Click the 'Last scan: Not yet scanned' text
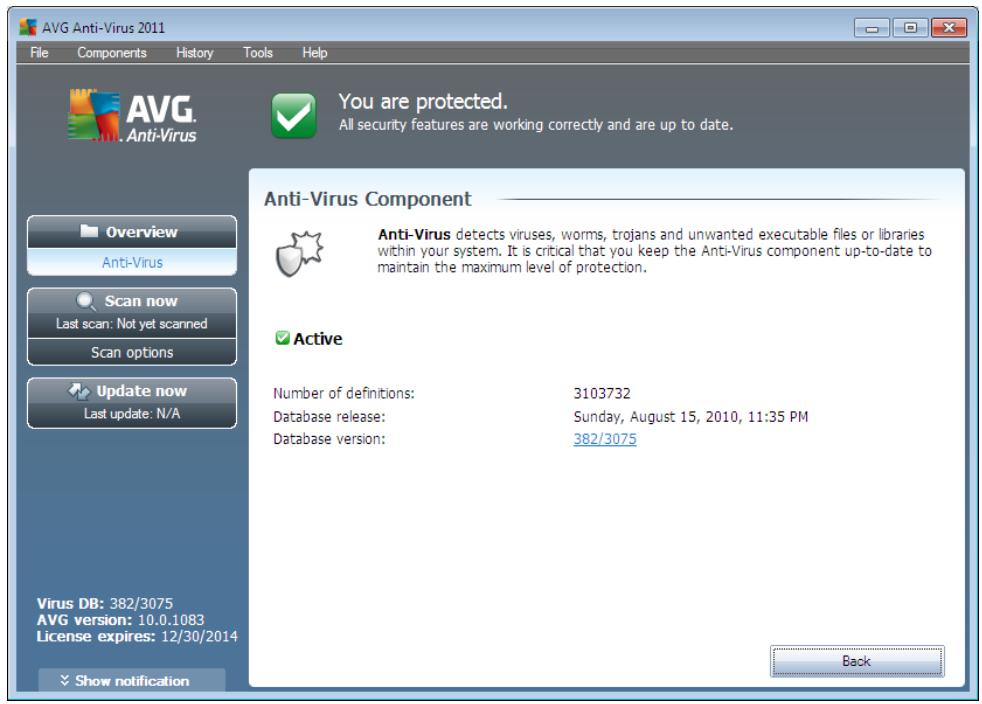Screen dimensions: 982x704 click(132, 324)
